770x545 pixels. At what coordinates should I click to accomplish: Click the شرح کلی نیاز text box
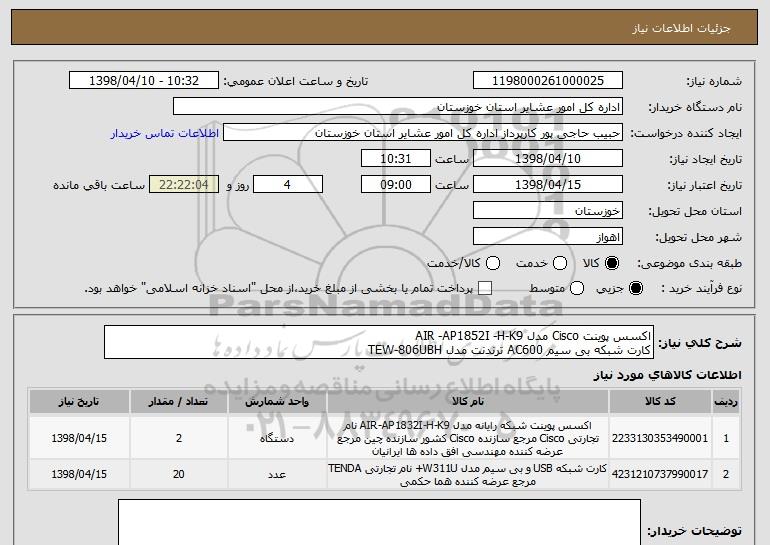(379, 342)
